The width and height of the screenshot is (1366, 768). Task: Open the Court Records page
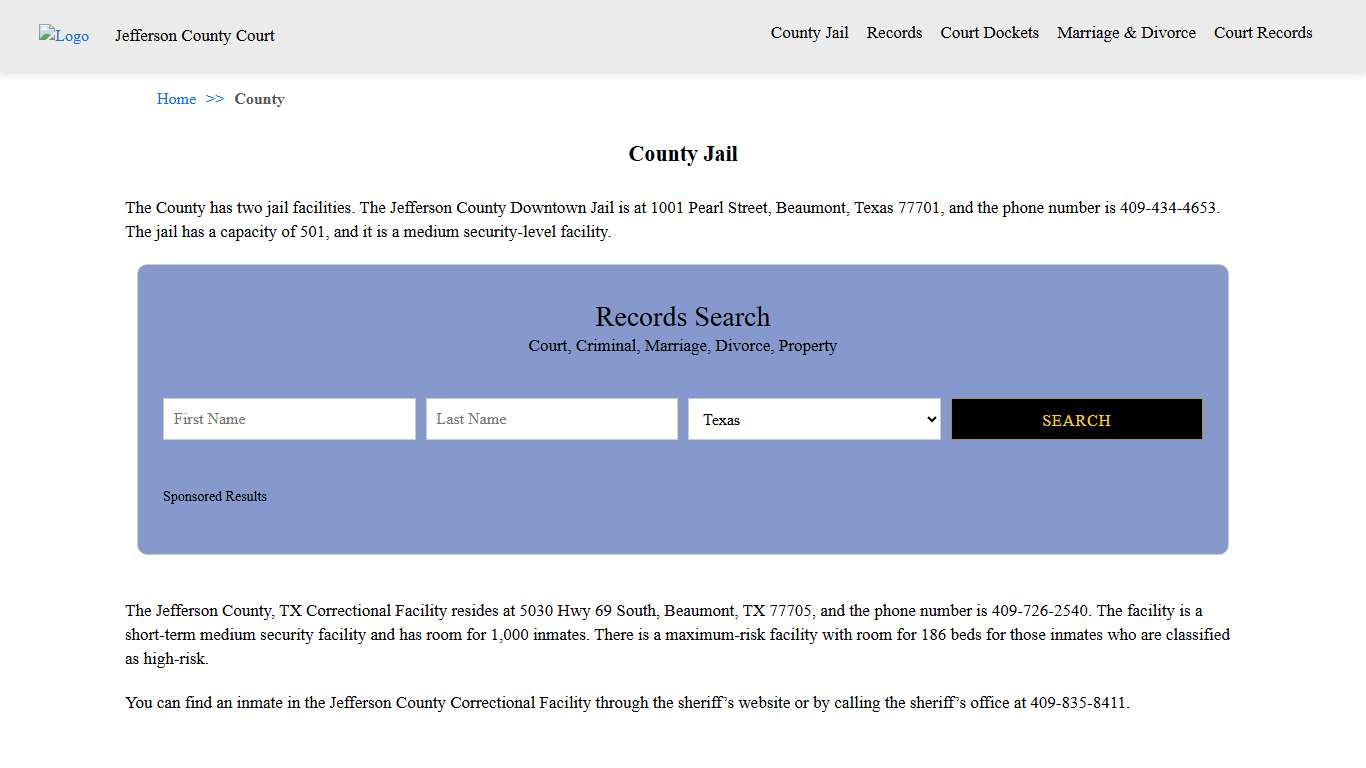(x=1262, y=32)
